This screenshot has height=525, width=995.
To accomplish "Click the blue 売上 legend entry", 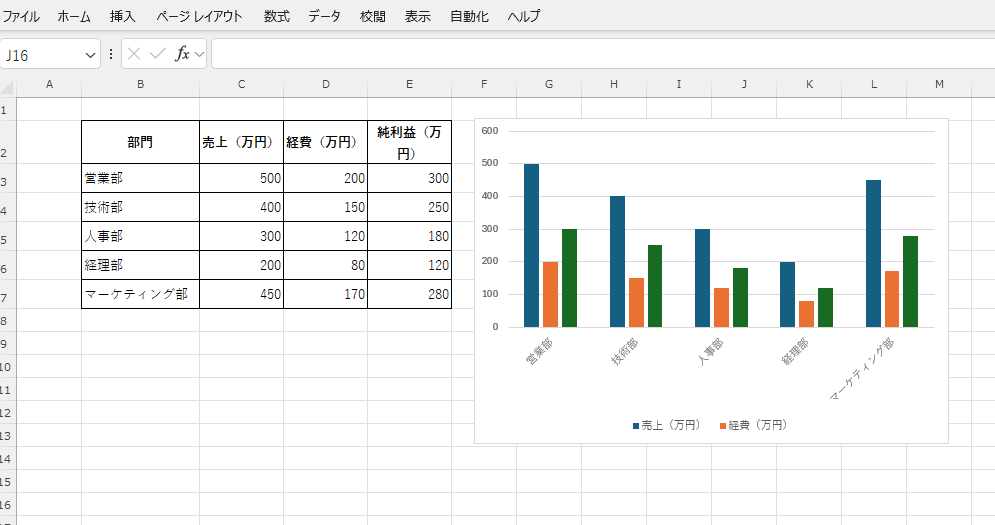I will 666,425.
